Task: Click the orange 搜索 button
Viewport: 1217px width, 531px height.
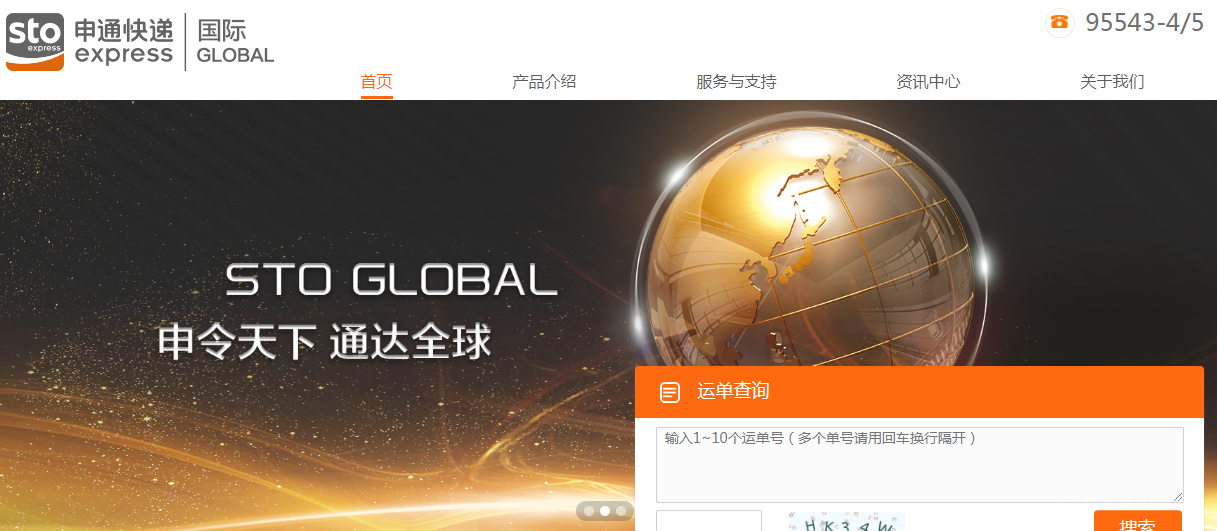Action: pyautogui.click(x=1138, y=521)
